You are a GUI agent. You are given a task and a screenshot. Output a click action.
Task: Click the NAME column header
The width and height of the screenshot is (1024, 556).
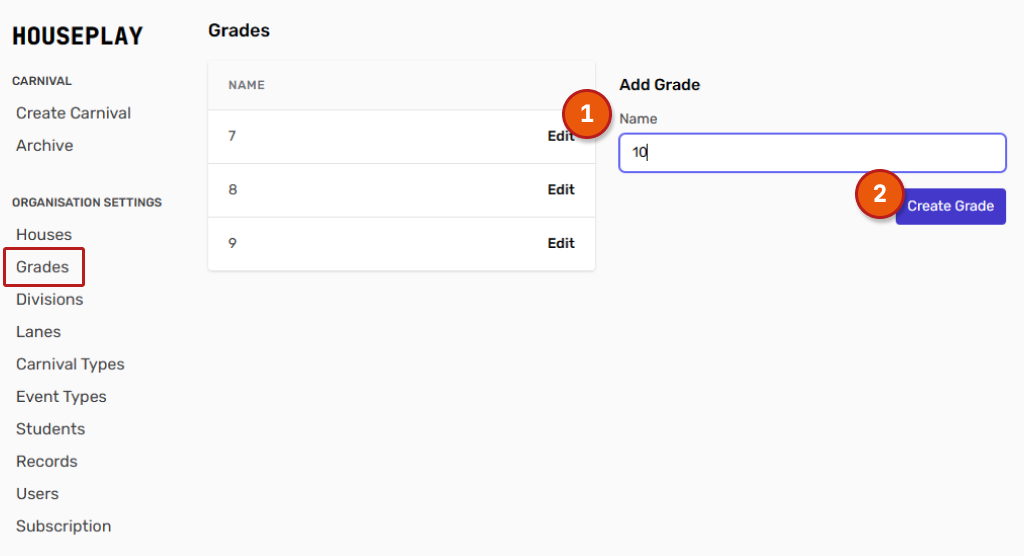pyautogui.click(x=246, y=85)
